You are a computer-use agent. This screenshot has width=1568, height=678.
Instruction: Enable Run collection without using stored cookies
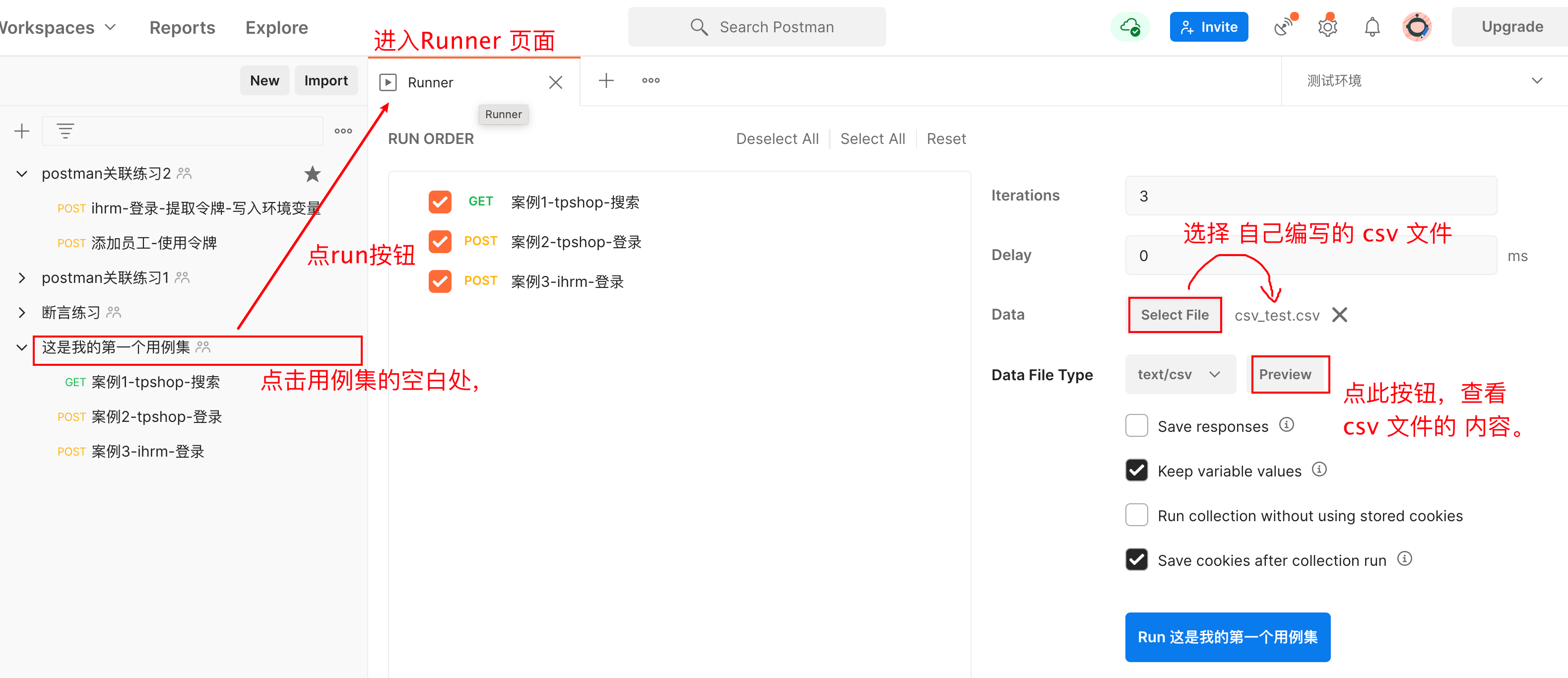[1136, 515]
